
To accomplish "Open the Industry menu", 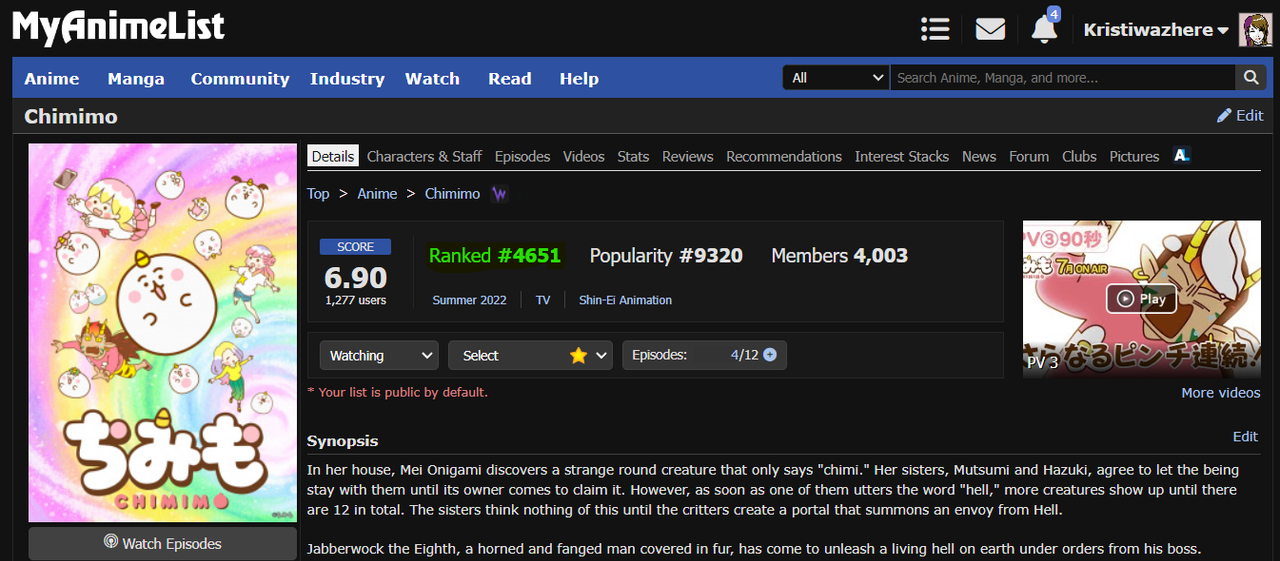I will [x=347, y=78].
